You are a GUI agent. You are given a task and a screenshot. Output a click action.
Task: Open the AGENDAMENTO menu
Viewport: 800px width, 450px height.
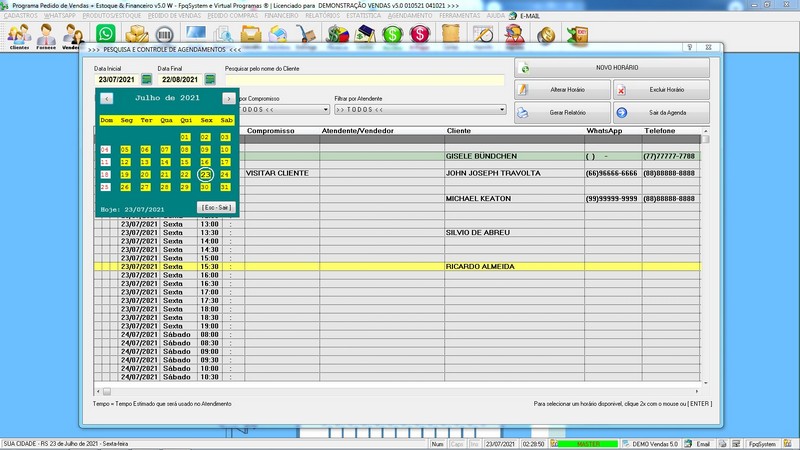click(x=410, y=16)
